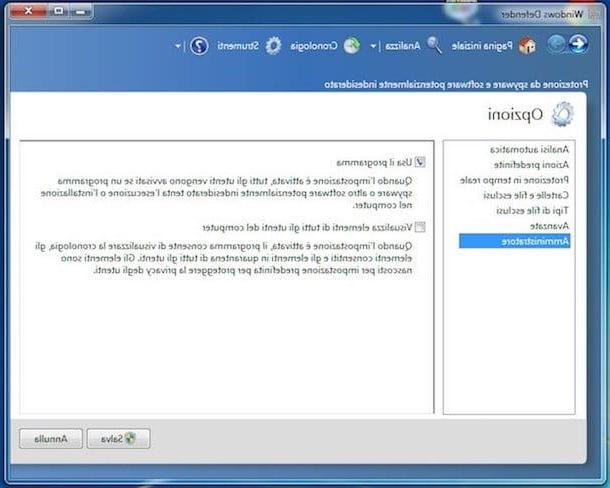Open Strumenti with the gear toolbar icon
Screen dimensions: 610x488
(273, 46)
